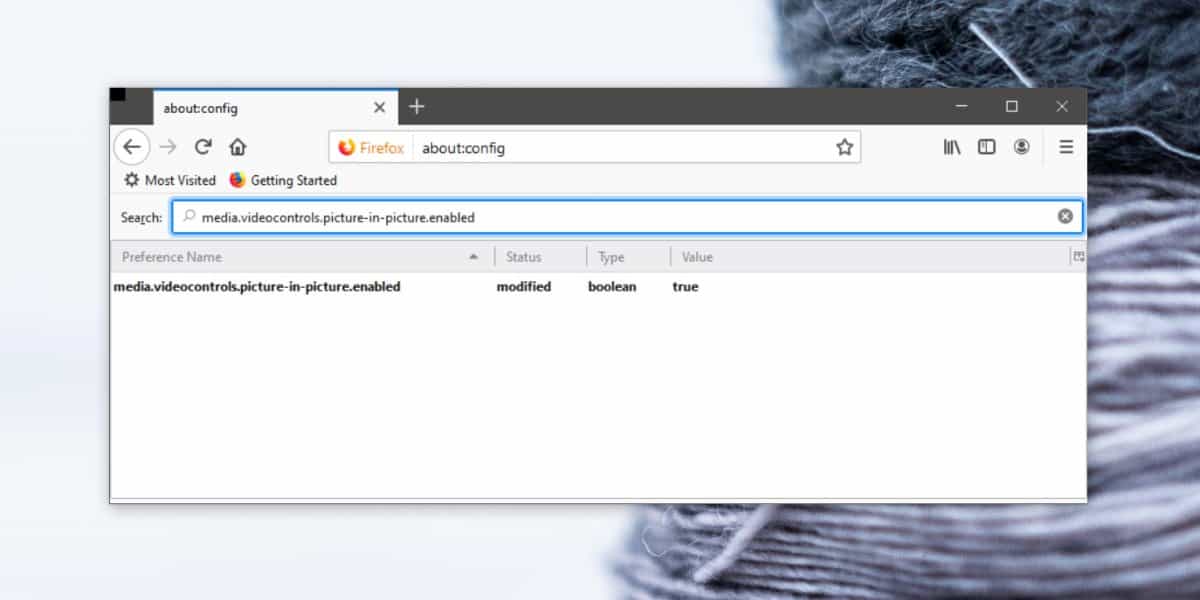Open the Library icon in the toolbar
Viewport: 1200px width, 600px height.
tap(952, 147)
